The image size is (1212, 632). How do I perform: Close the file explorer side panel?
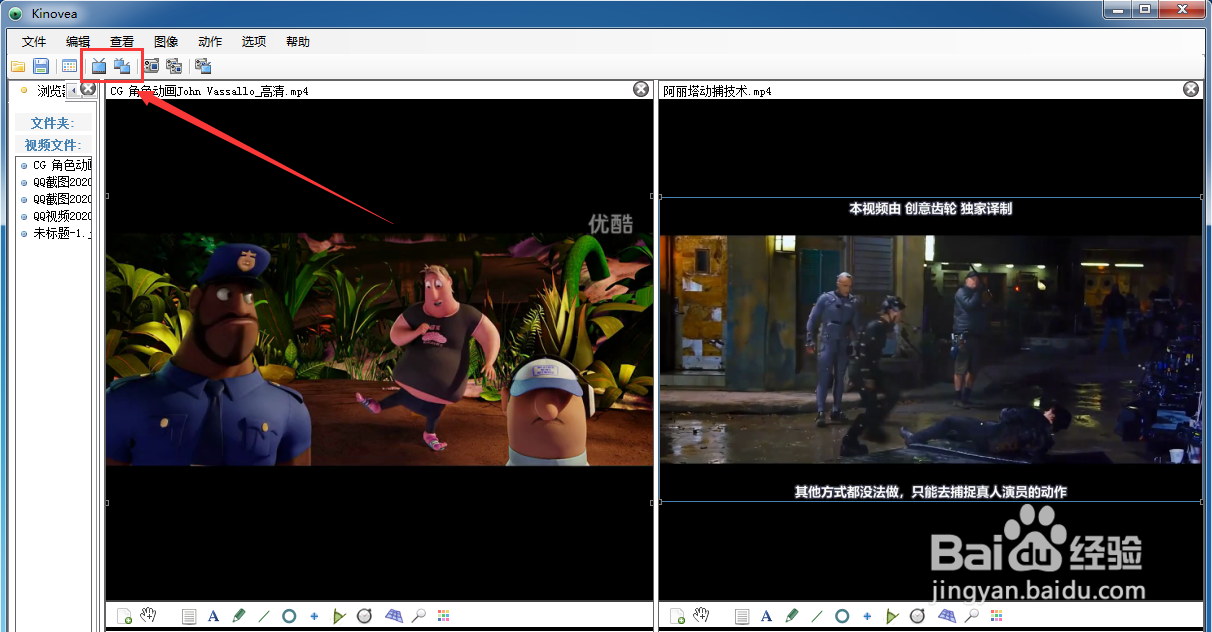click(x=88, y=89)
